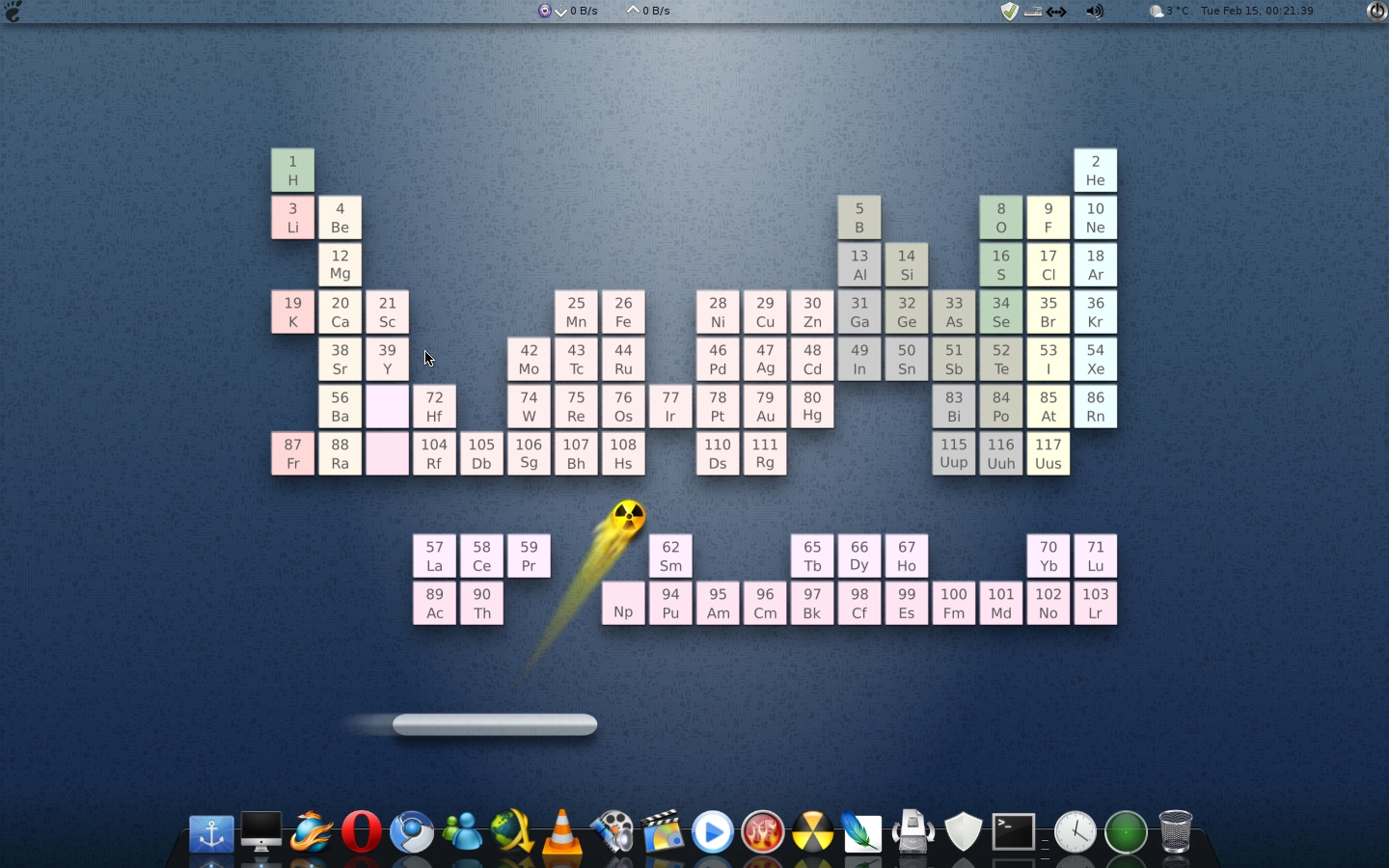Open the 3 °C weather indicator
This screenshot has width=1389, height=868.
pos(1169,12)
